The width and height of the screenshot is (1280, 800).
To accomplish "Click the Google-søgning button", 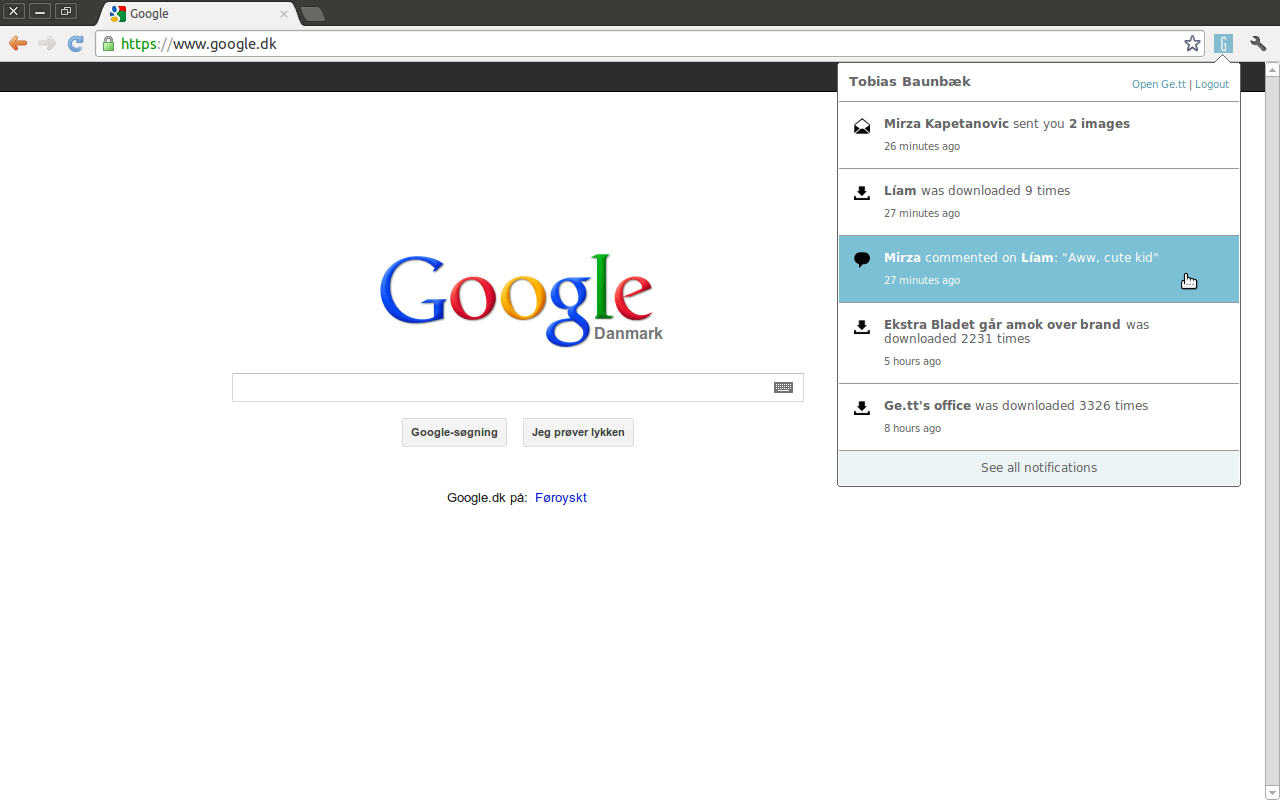I will [x=454, y=432].
